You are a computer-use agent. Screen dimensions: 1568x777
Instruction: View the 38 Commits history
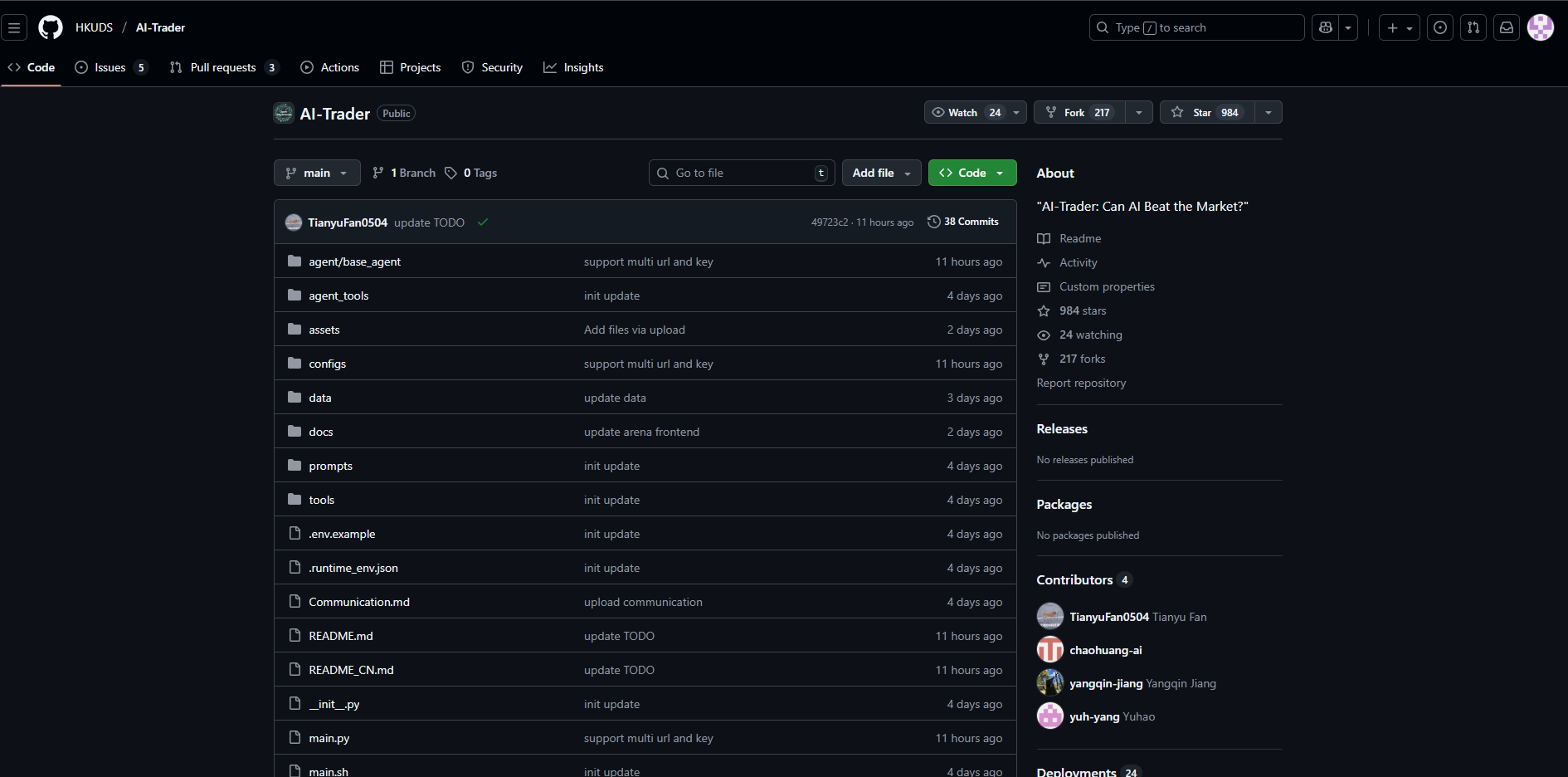(x=963, y=222)
